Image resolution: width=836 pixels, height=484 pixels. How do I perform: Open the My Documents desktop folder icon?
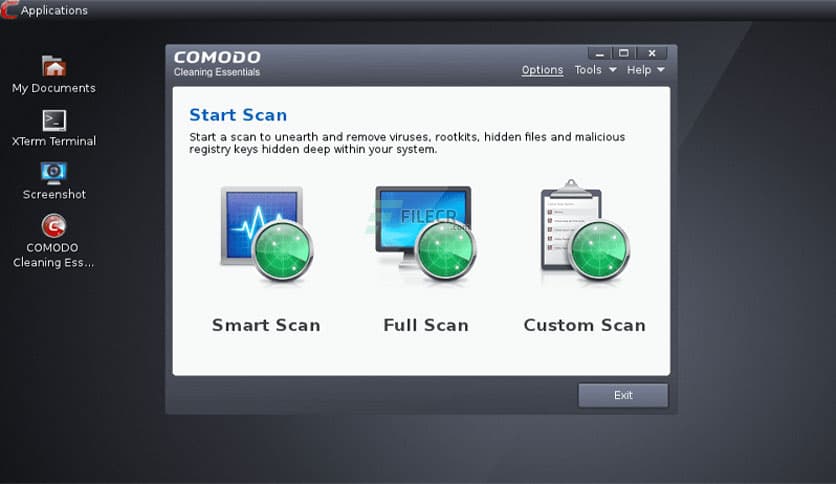54,66
